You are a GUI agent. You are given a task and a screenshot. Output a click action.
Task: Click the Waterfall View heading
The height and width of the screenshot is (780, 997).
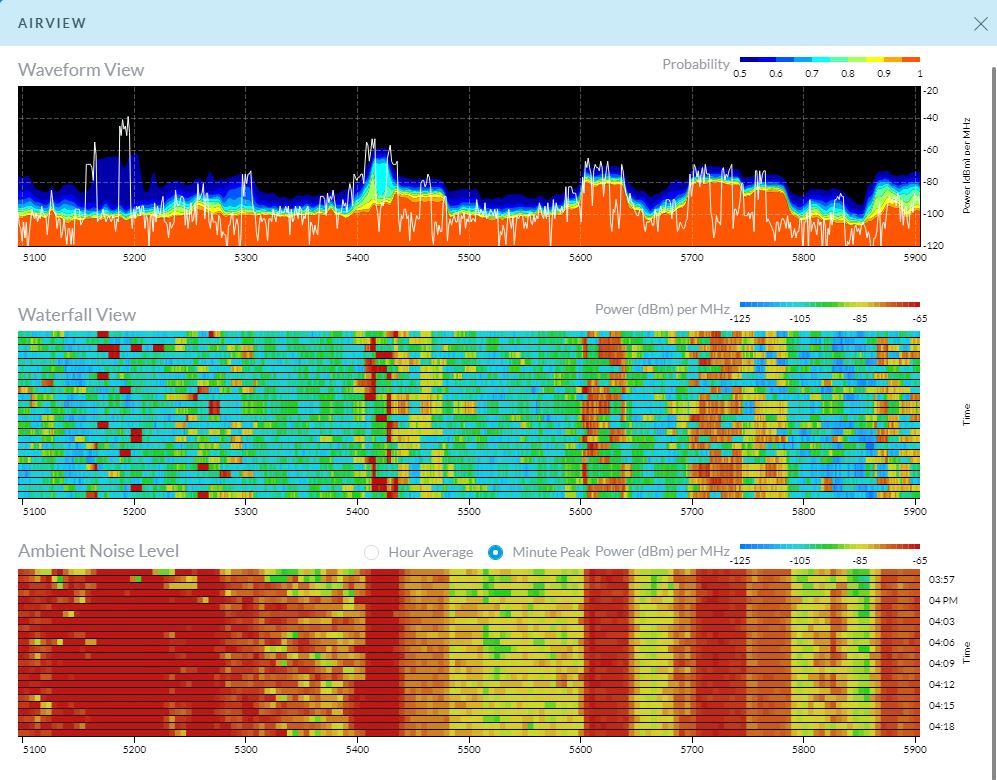click(x=77, y=315)
